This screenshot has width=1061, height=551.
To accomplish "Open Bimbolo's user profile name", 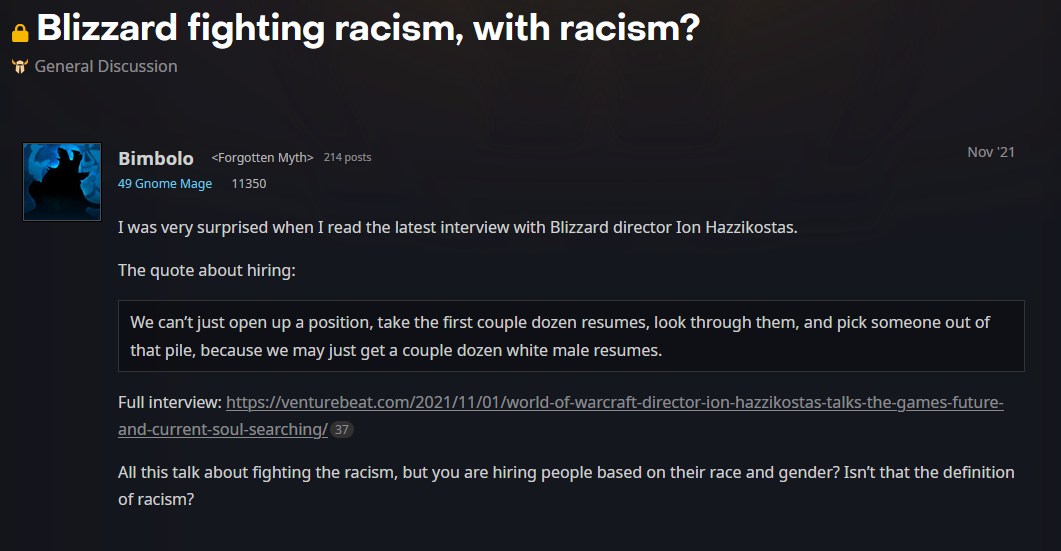I will coord(156,158).
